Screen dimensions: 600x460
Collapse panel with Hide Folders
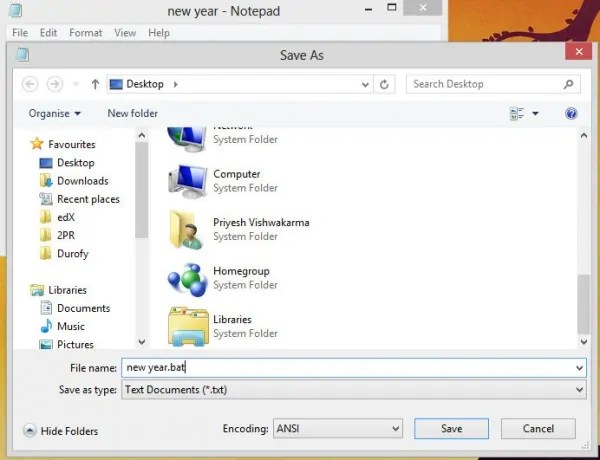coord(60,431)
